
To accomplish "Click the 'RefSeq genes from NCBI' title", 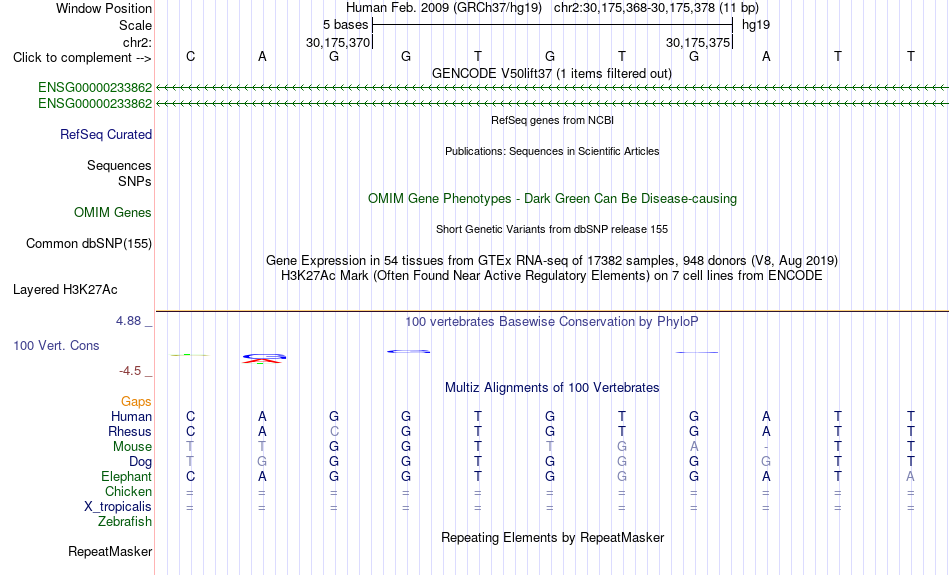I will click(x=552, y=120).
